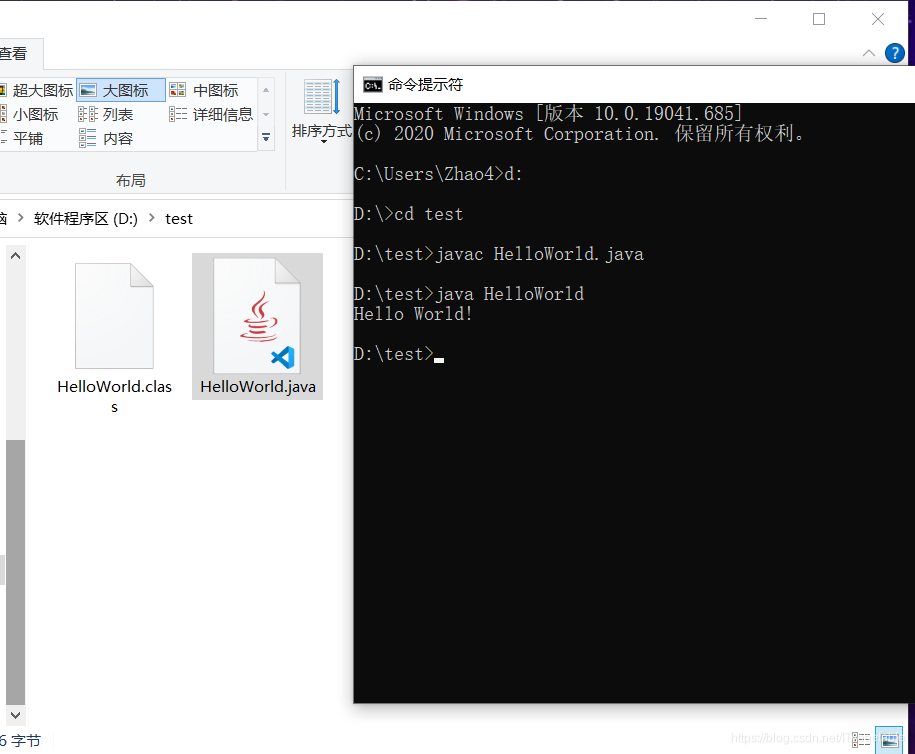Viewport: 915px width, 754px height.
Task: Open the Sort by (排序方式) dropdown
Action: (322, 110)
